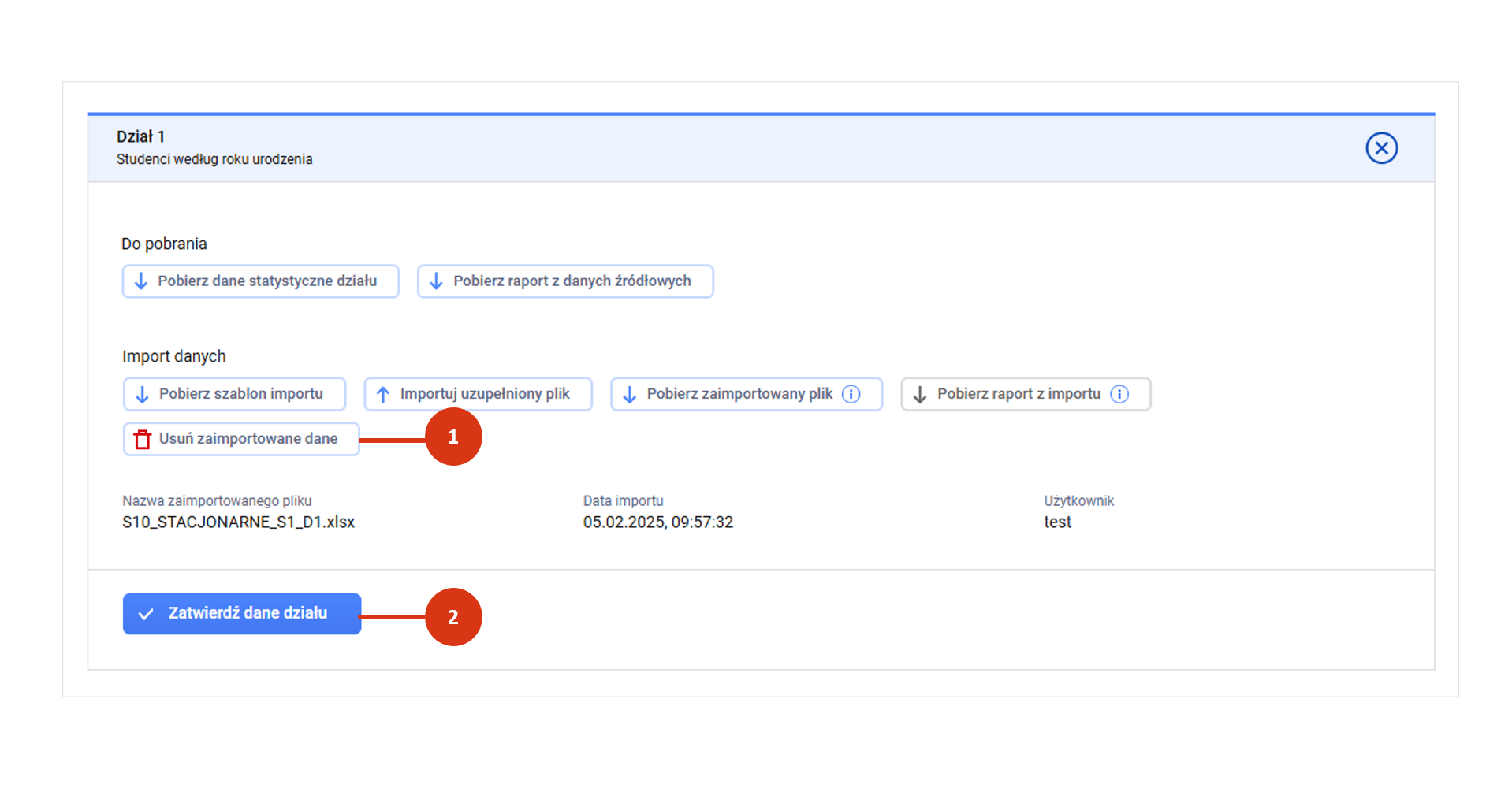Click download arrow on Pobierz zaimportowany plik
This screenshot has width=1512, height=803.
point(630,395)
